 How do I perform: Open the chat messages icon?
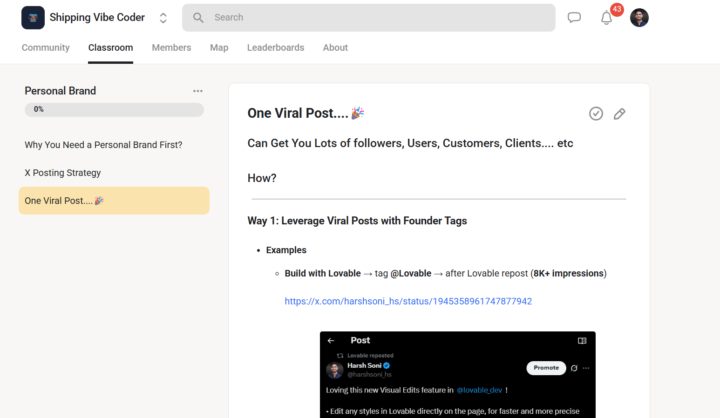click(574, 18)
